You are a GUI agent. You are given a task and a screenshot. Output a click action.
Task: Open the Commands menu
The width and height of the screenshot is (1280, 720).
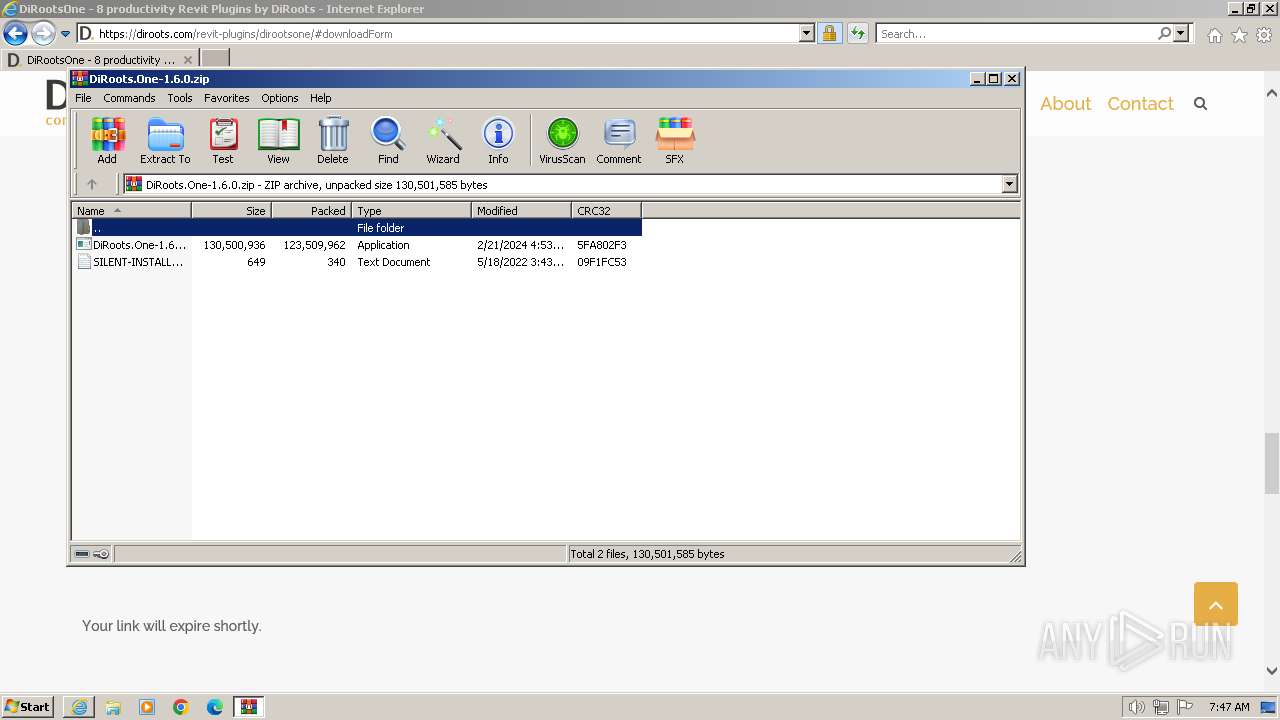pos(129,98)
